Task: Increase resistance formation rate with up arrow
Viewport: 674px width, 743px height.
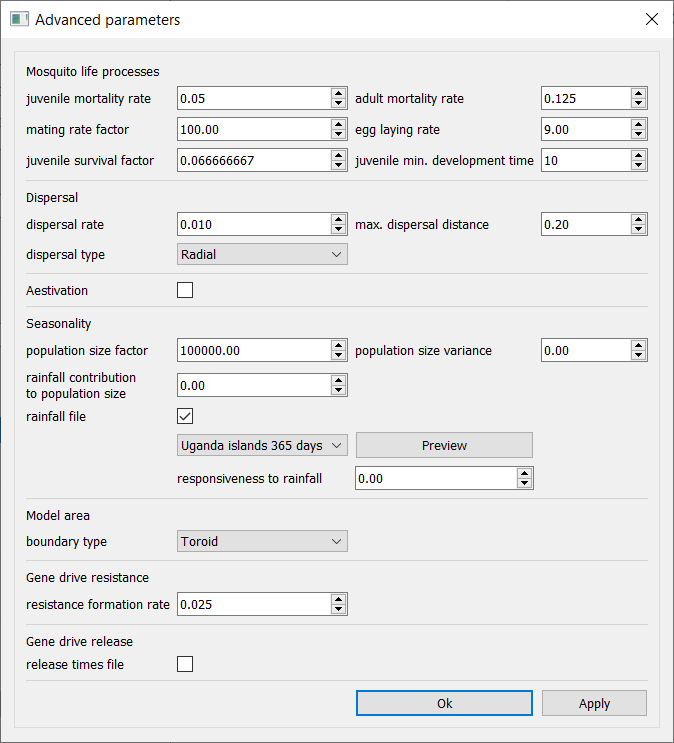Action: (x=339, y=599)
